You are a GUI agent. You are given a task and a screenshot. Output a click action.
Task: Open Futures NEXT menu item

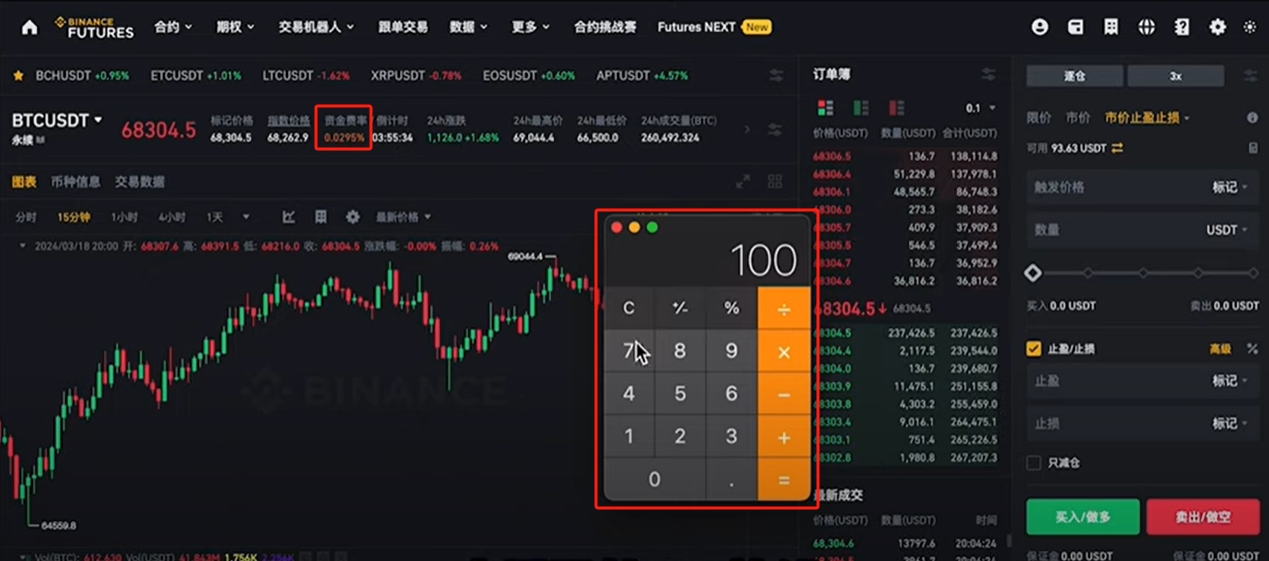click(714, 27)
